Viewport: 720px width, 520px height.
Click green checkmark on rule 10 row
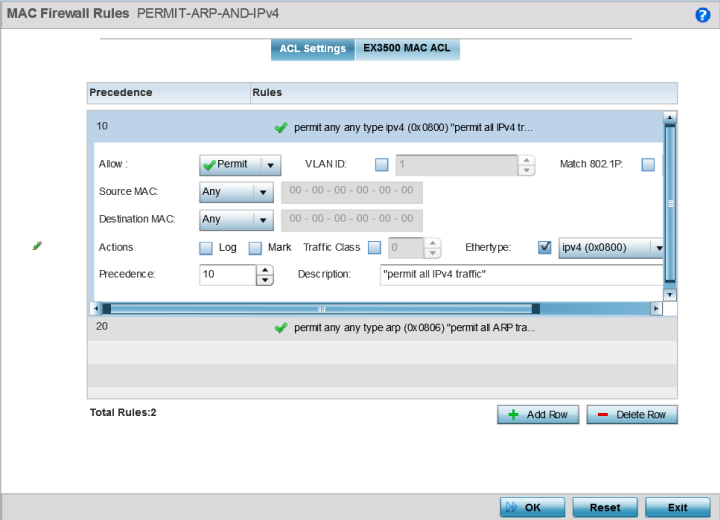(x=281, y=128)
